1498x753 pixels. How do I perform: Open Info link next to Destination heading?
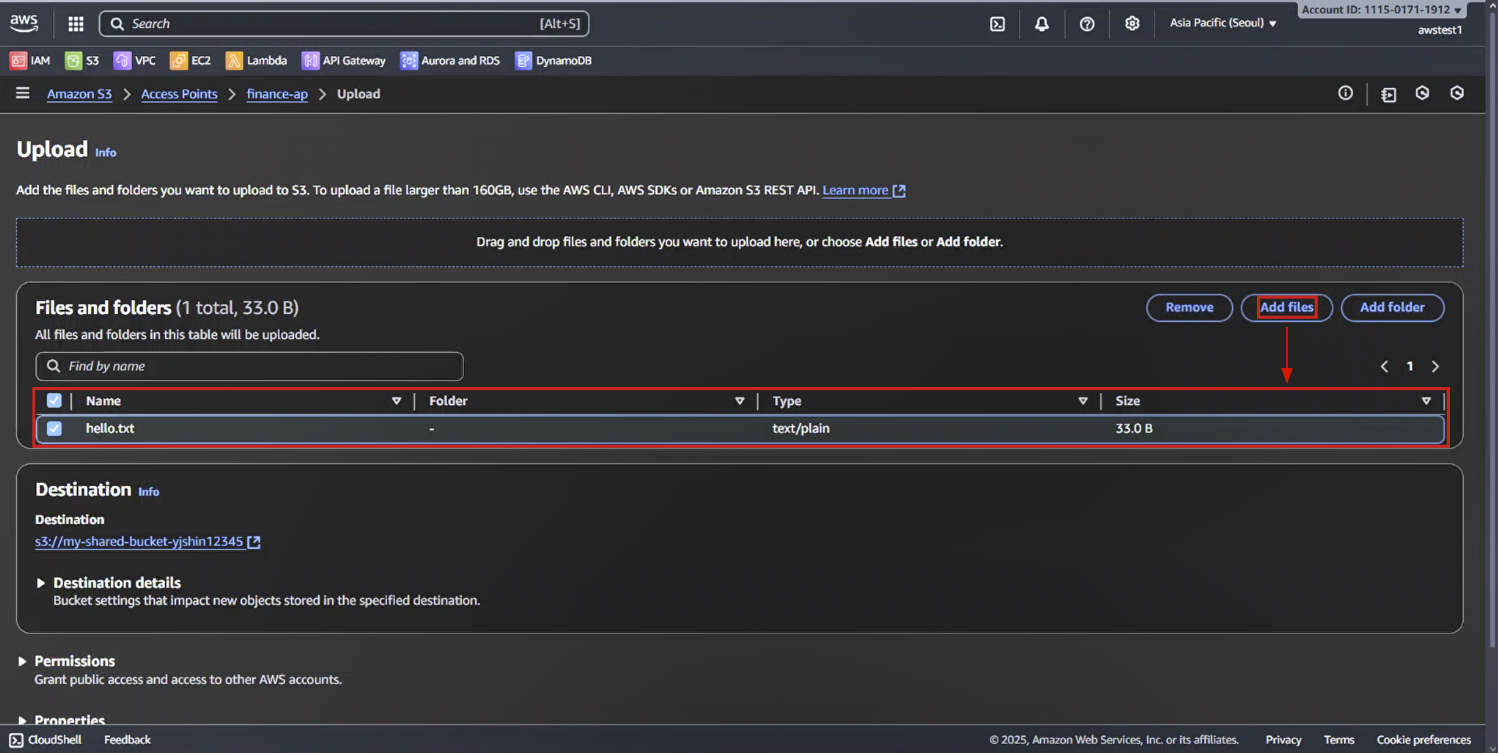tap(148, 492)
